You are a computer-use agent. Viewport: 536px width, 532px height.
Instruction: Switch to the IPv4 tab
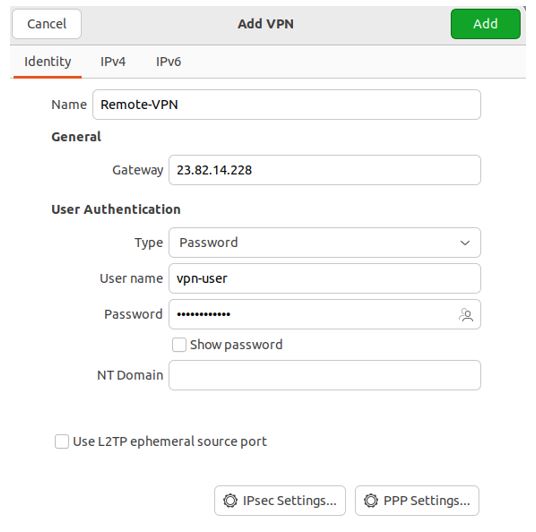click(x=113, y=62)
